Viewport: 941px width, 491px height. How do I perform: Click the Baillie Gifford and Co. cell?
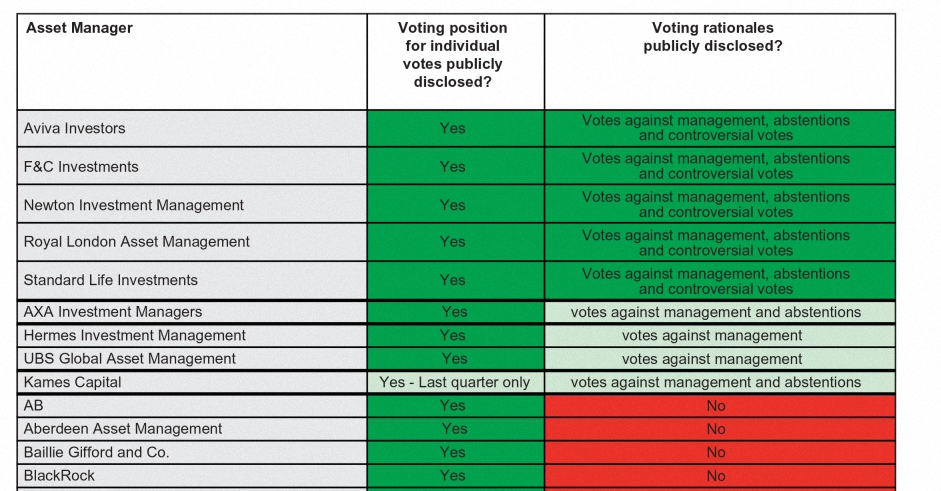pos(192,453)
